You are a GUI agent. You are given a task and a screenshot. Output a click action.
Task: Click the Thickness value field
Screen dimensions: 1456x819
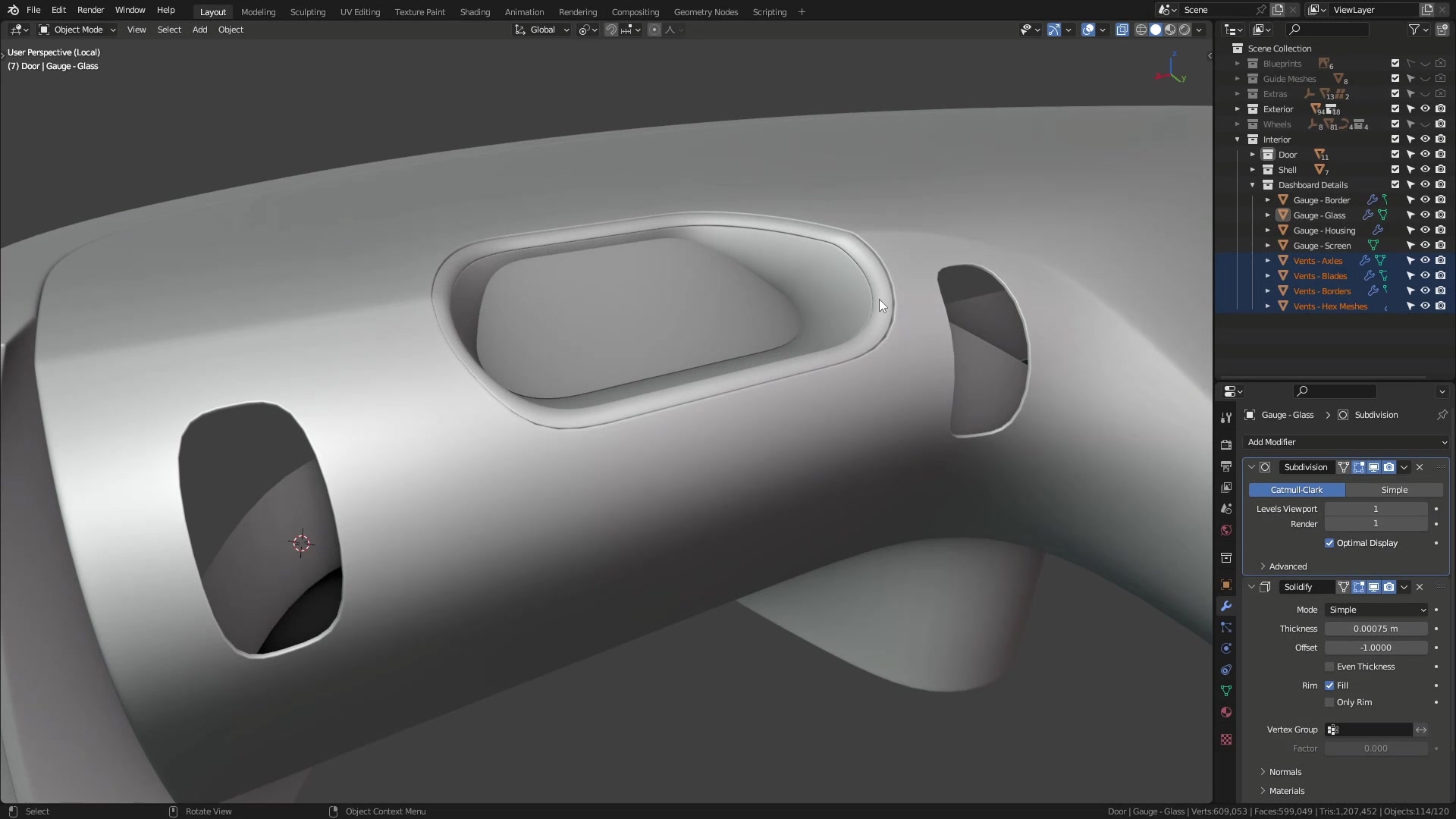click(1376, 629)
